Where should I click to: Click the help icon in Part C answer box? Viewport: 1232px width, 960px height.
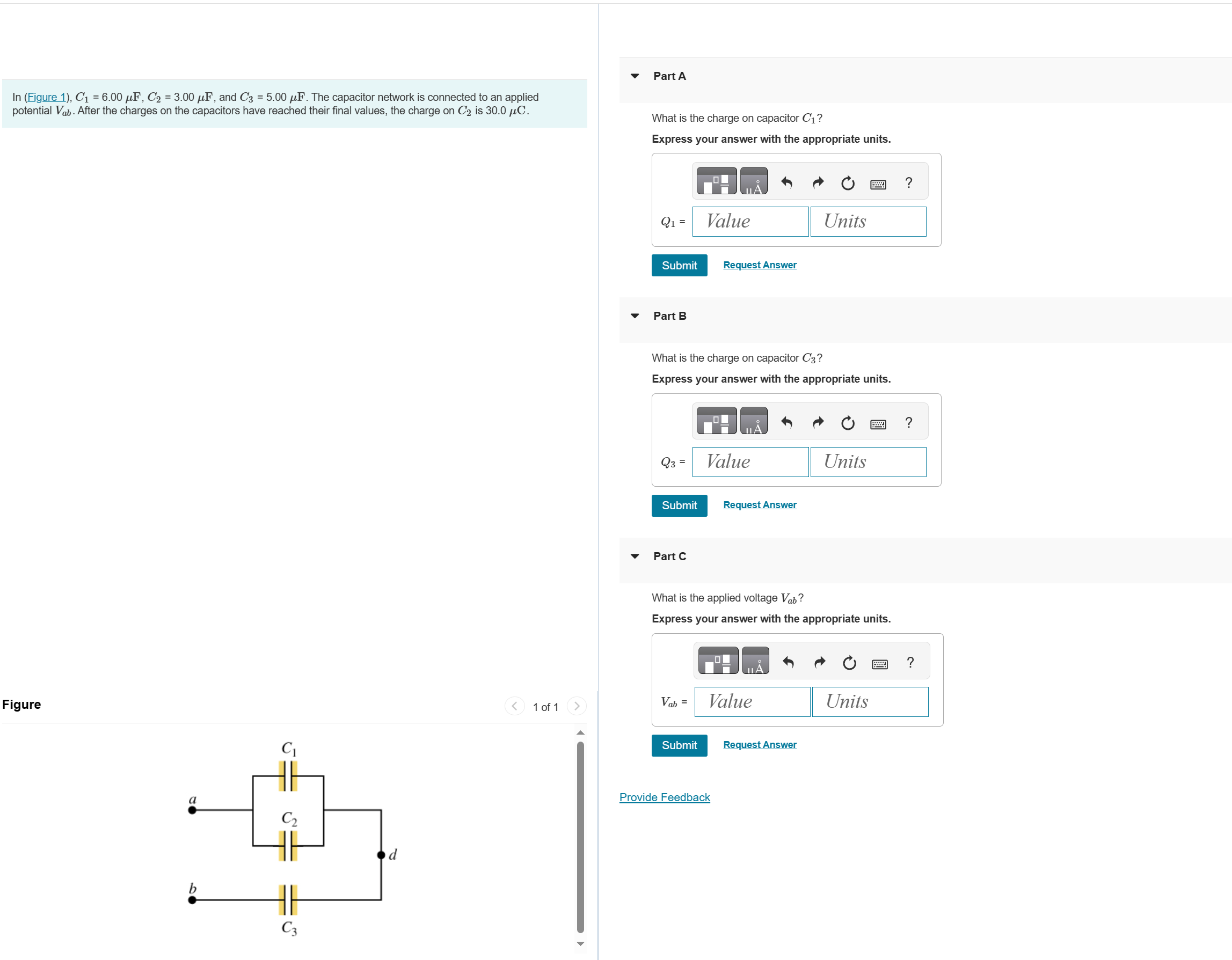click(910, 661)
